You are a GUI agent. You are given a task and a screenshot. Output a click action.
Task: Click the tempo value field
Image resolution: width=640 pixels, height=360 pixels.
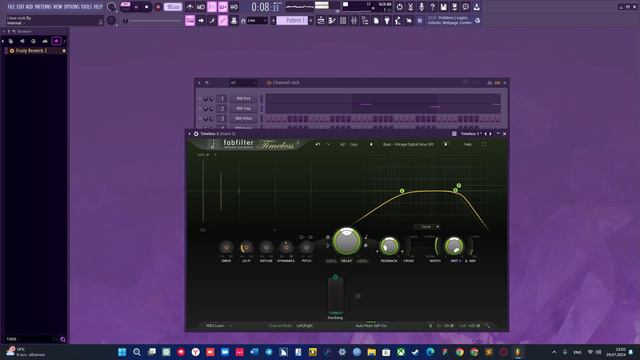click(173, 7)
